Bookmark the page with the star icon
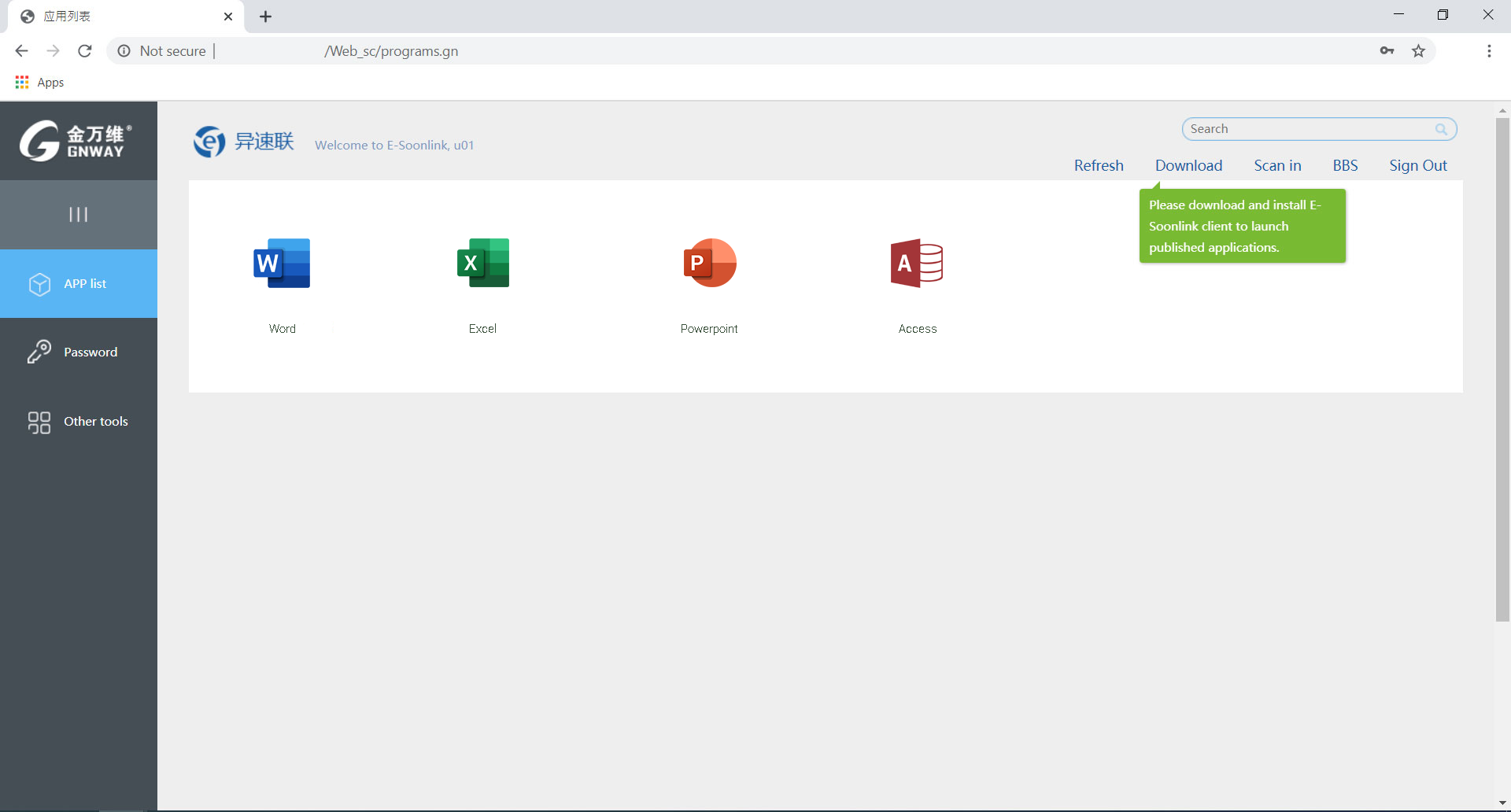 click(1418, 51)
